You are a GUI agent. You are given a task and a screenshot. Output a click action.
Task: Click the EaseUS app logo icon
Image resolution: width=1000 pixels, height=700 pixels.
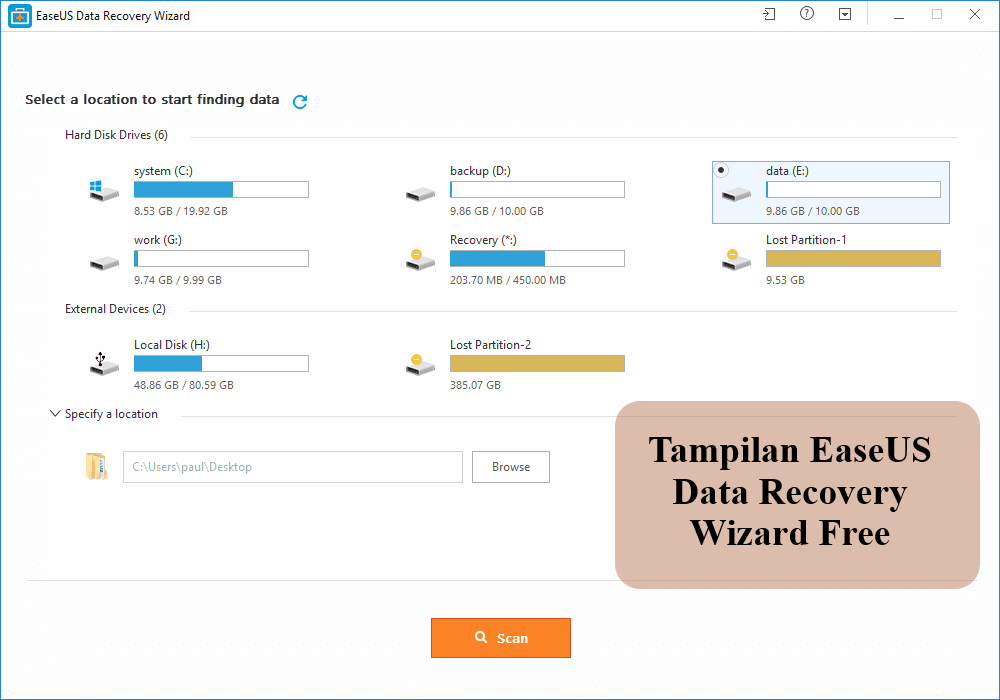click(20, 16)
